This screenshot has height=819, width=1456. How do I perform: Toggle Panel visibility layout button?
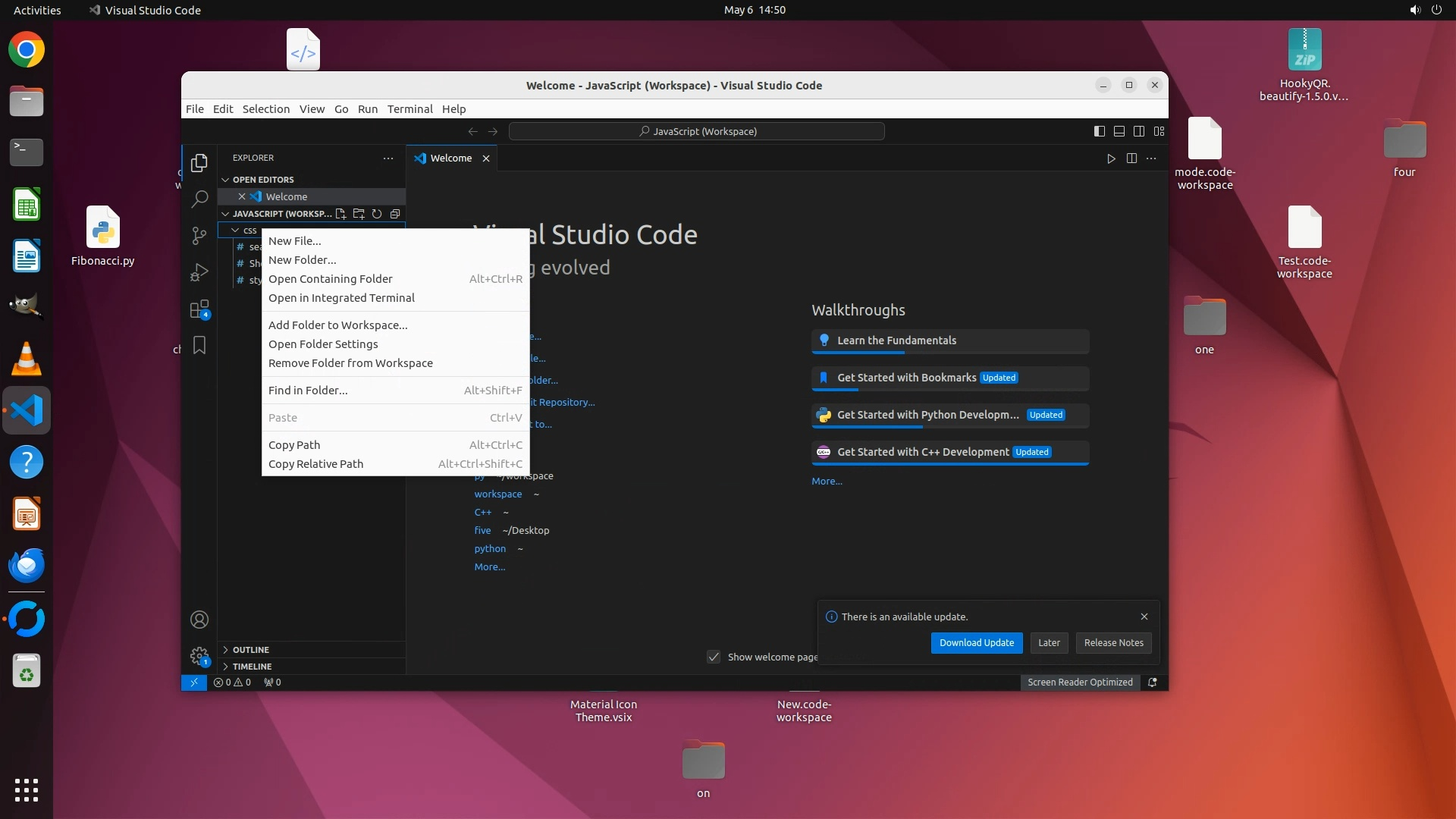tap(1119, 131)
